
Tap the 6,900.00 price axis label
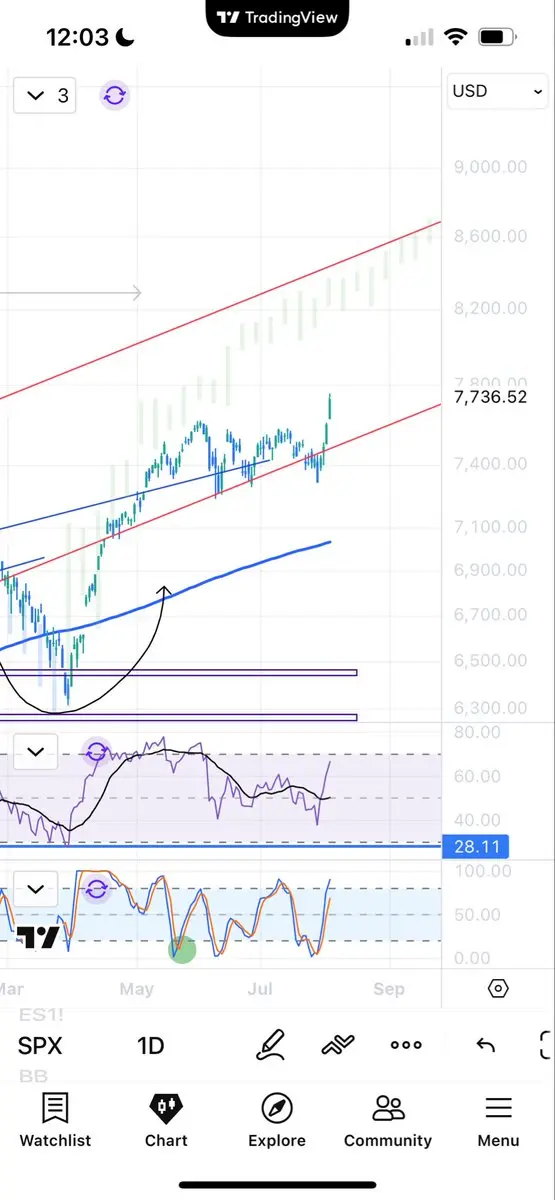pyautogui.click(x=490, y=570)
